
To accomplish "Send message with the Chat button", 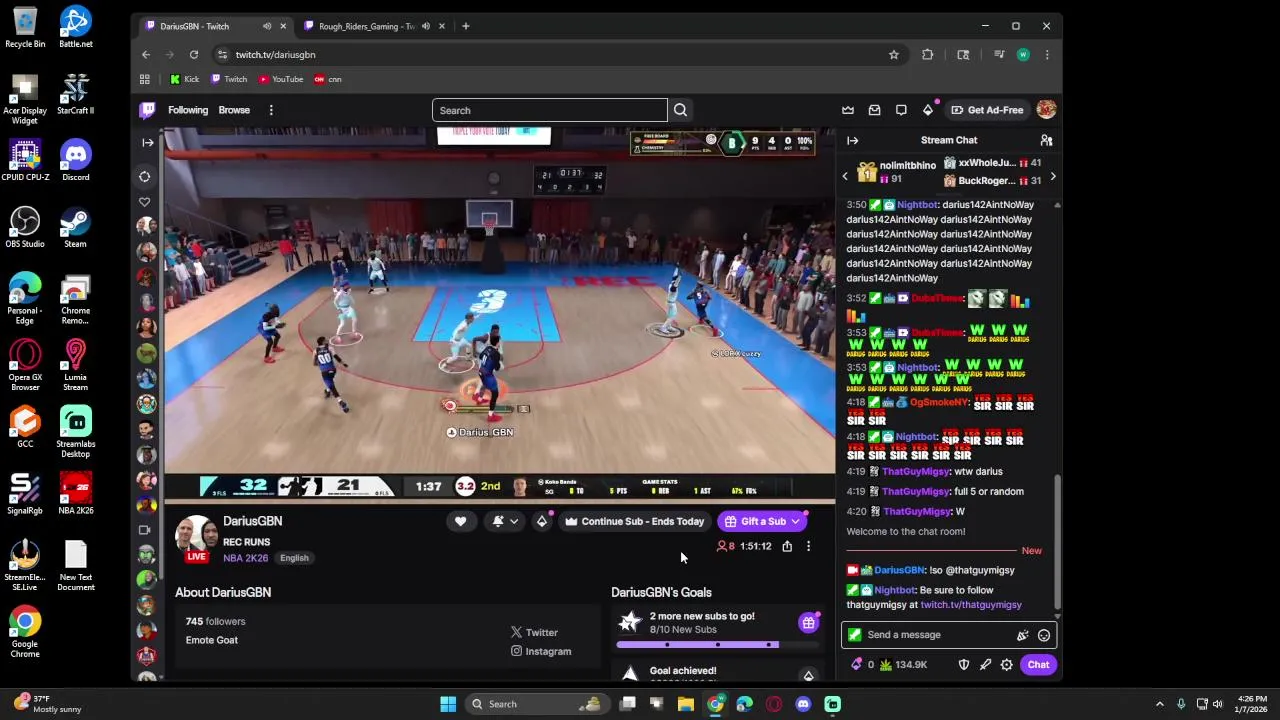I will [1038, 665].
